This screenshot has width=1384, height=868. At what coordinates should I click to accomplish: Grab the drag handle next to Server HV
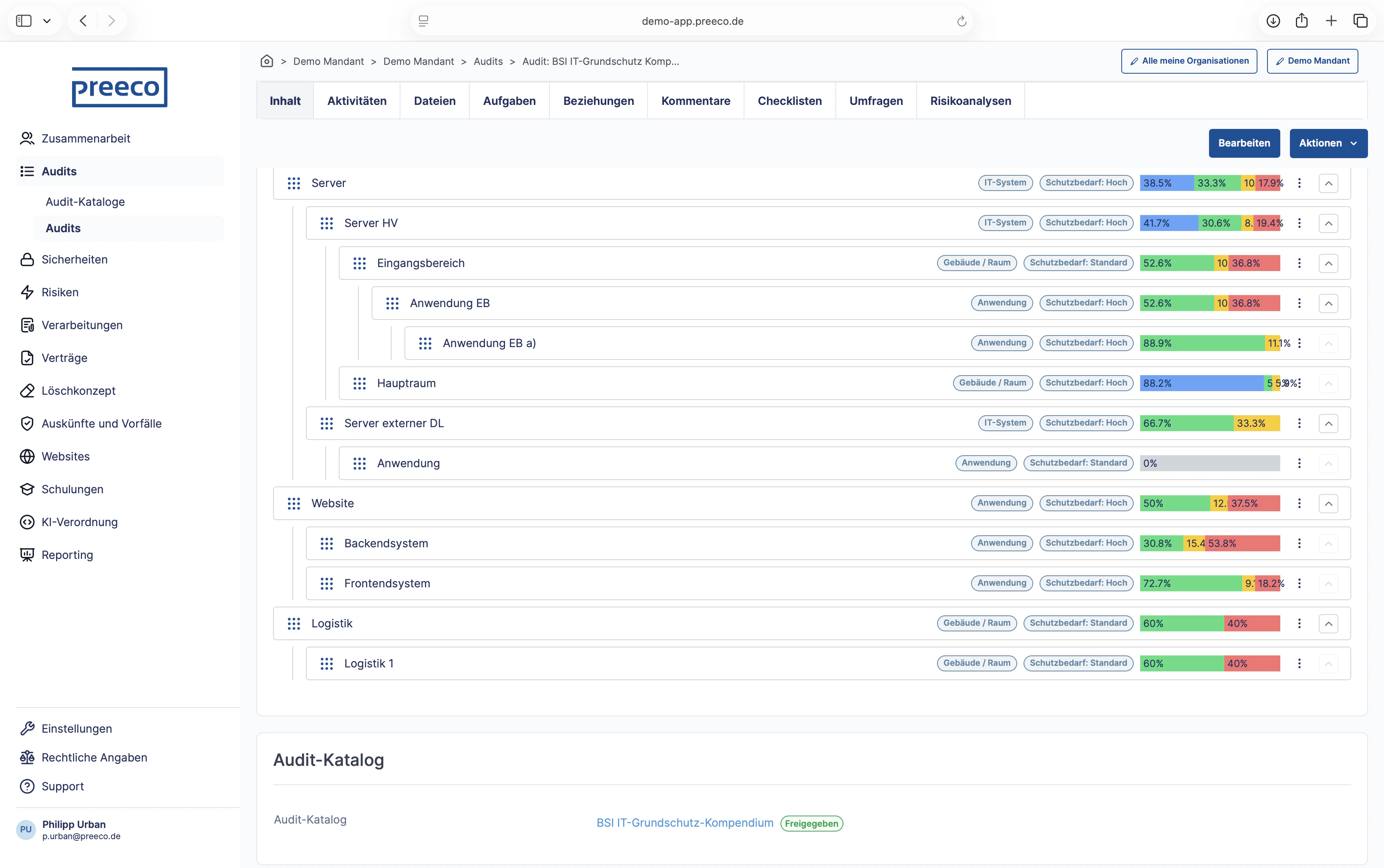[327, 223]
